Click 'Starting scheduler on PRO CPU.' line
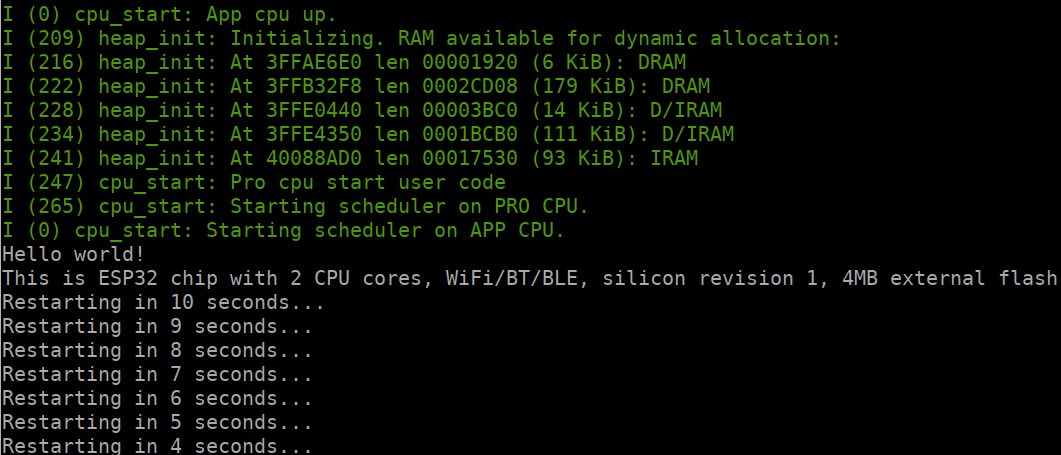Image resolution: width=1061 pixels, height=455 pixels. click(x=295, y=207)
